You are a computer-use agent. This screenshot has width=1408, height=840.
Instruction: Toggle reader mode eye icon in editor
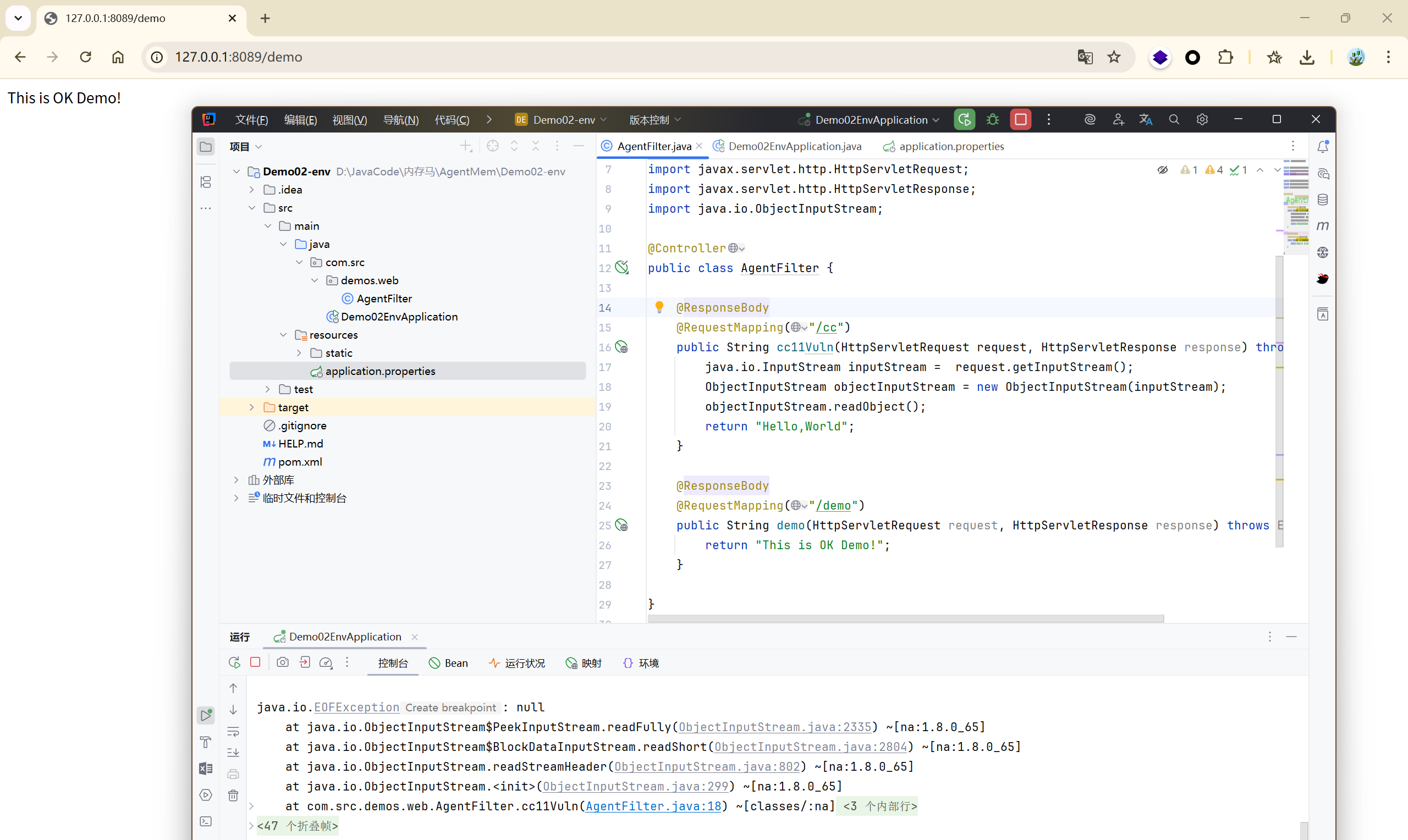click(x=1162, y=170)
